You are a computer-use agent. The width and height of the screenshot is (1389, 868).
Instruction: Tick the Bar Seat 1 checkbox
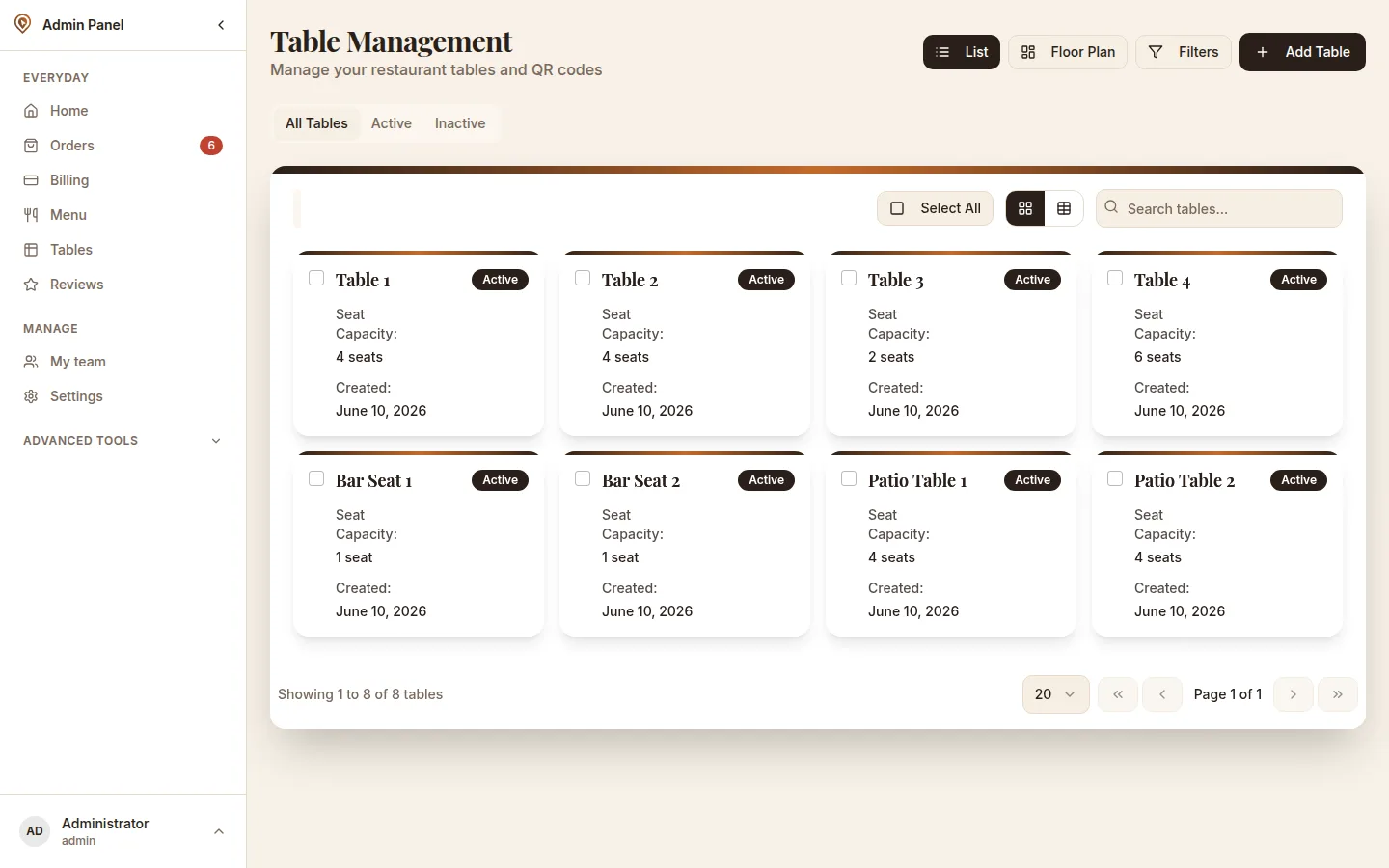click(316, 478)
